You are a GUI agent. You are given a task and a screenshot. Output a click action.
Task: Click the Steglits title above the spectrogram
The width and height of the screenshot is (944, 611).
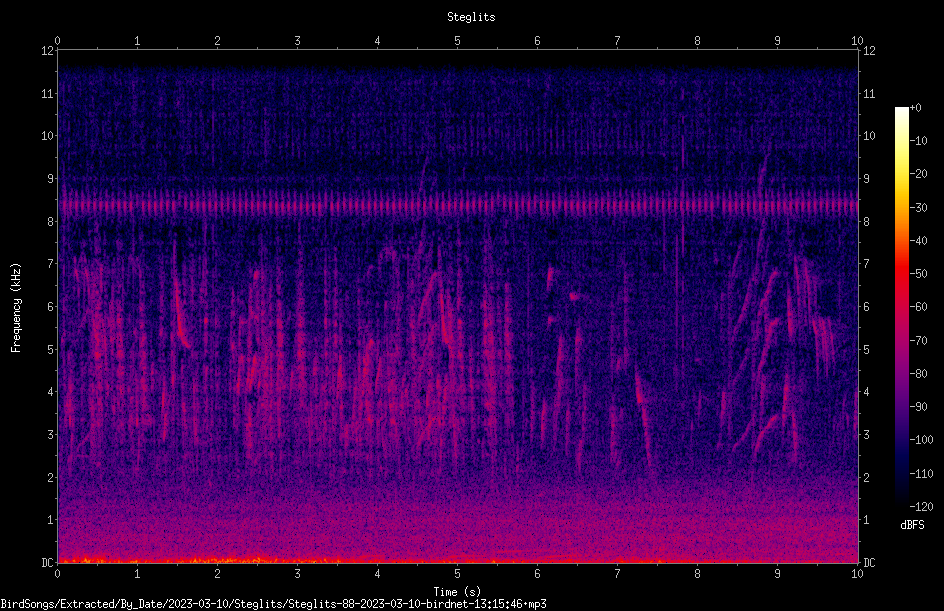(471, 17)
